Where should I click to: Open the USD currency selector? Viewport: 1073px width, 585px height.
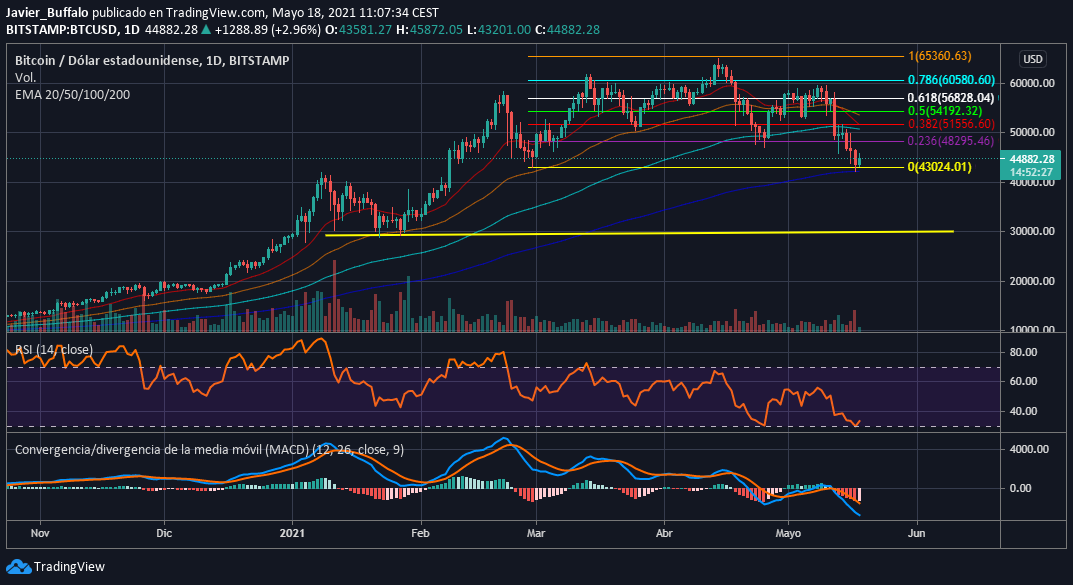1033,58
